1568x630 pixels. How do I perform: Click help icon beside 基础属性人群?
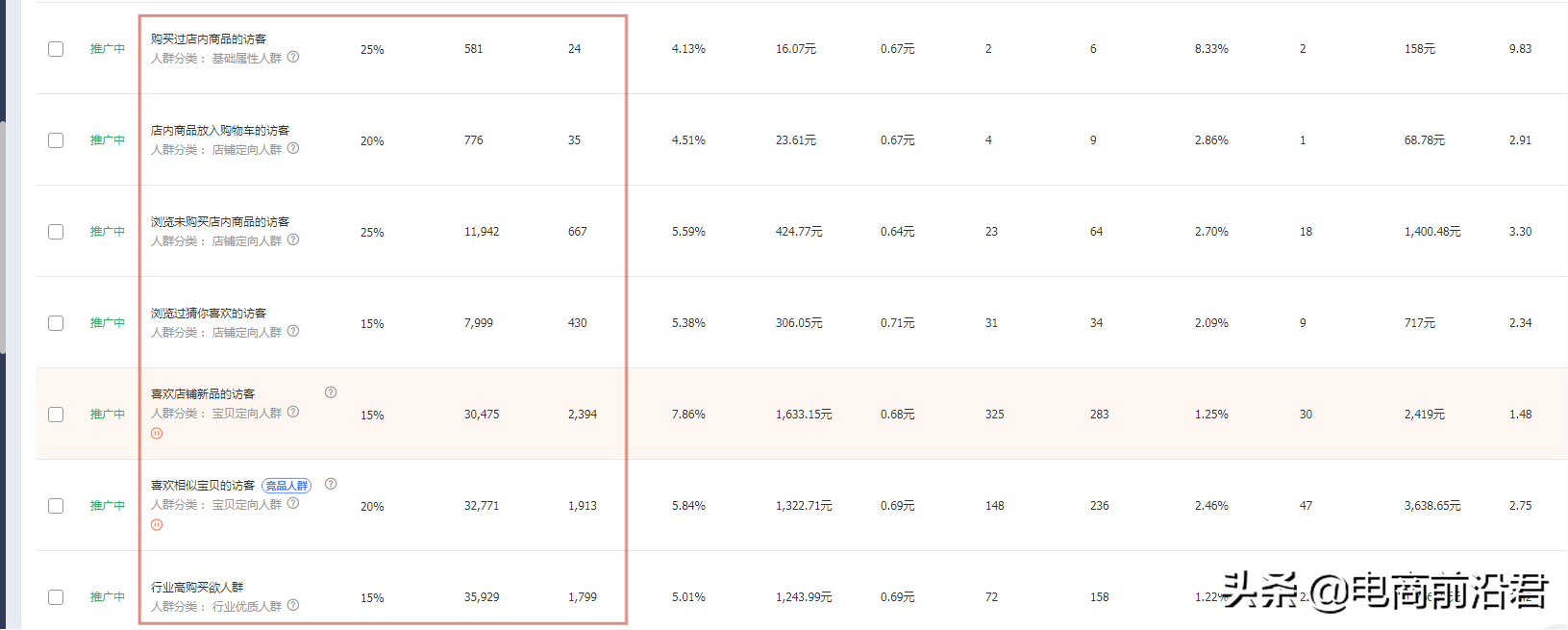(293, 57)
